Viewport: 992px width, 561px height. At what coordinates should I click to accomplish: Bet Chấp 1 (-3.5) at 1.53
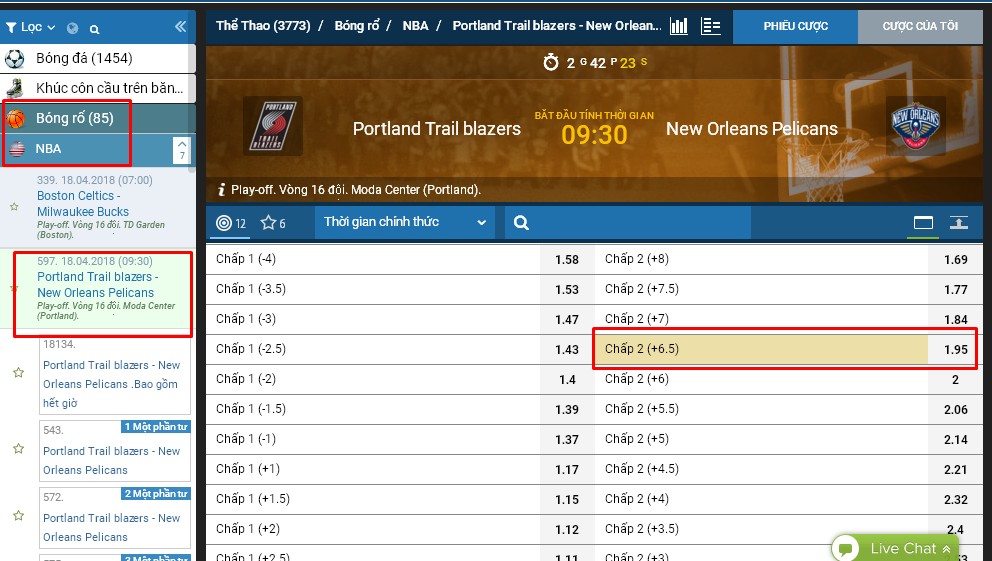400,289
